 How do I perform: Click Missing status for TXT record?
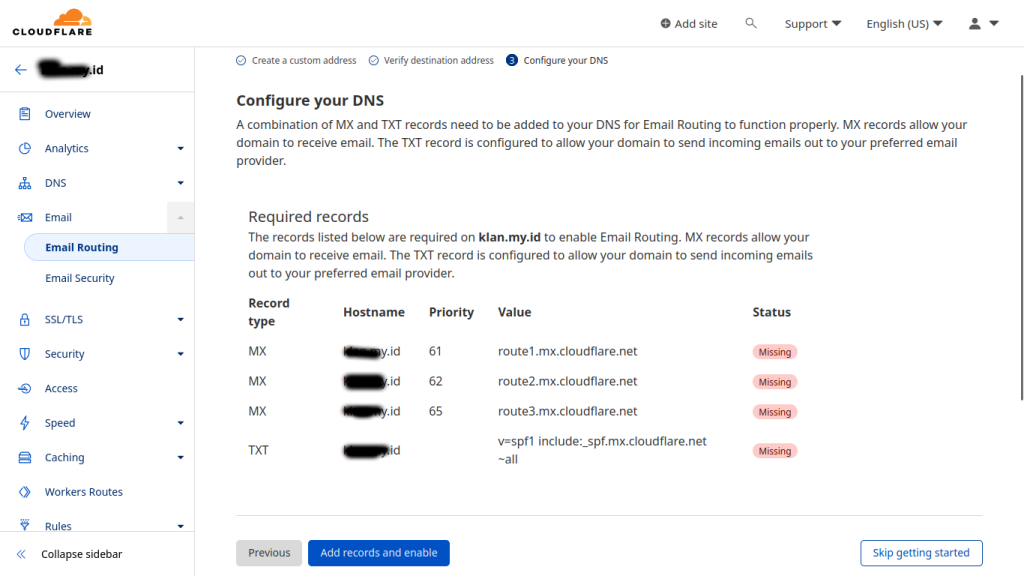[775, 451]
